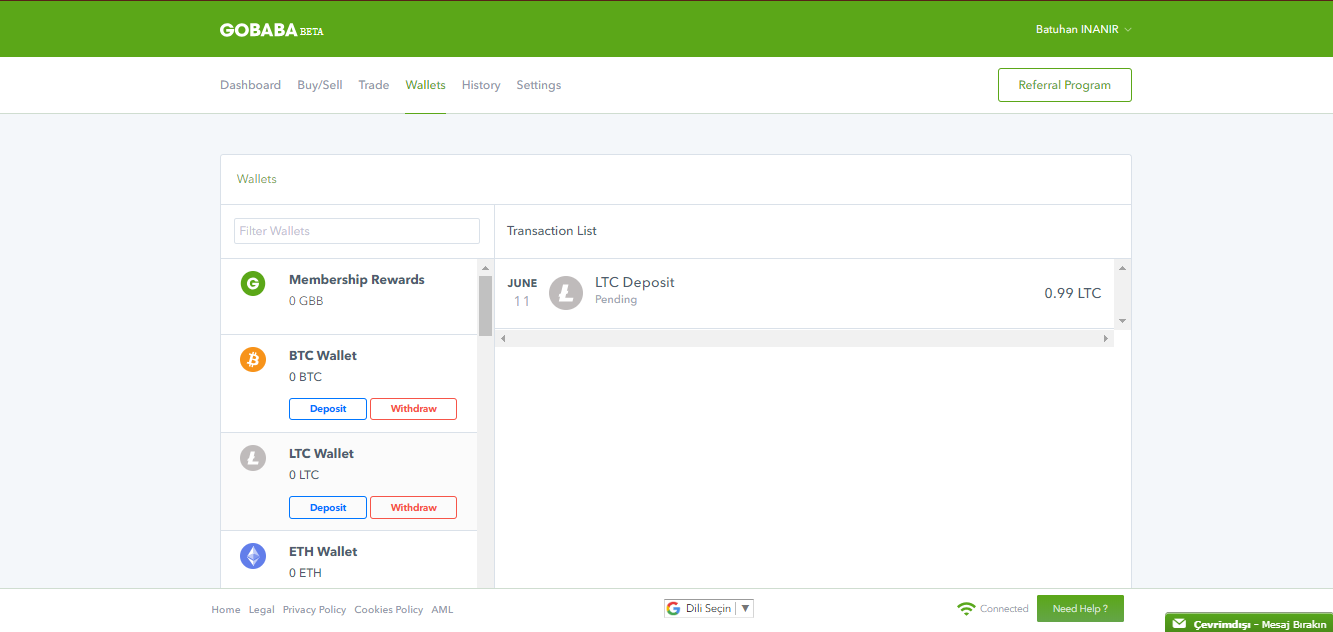Click the Ethereum wallet icon
Screen dimensions: 1333x632
pyautogui.click(x=253, y=556)
